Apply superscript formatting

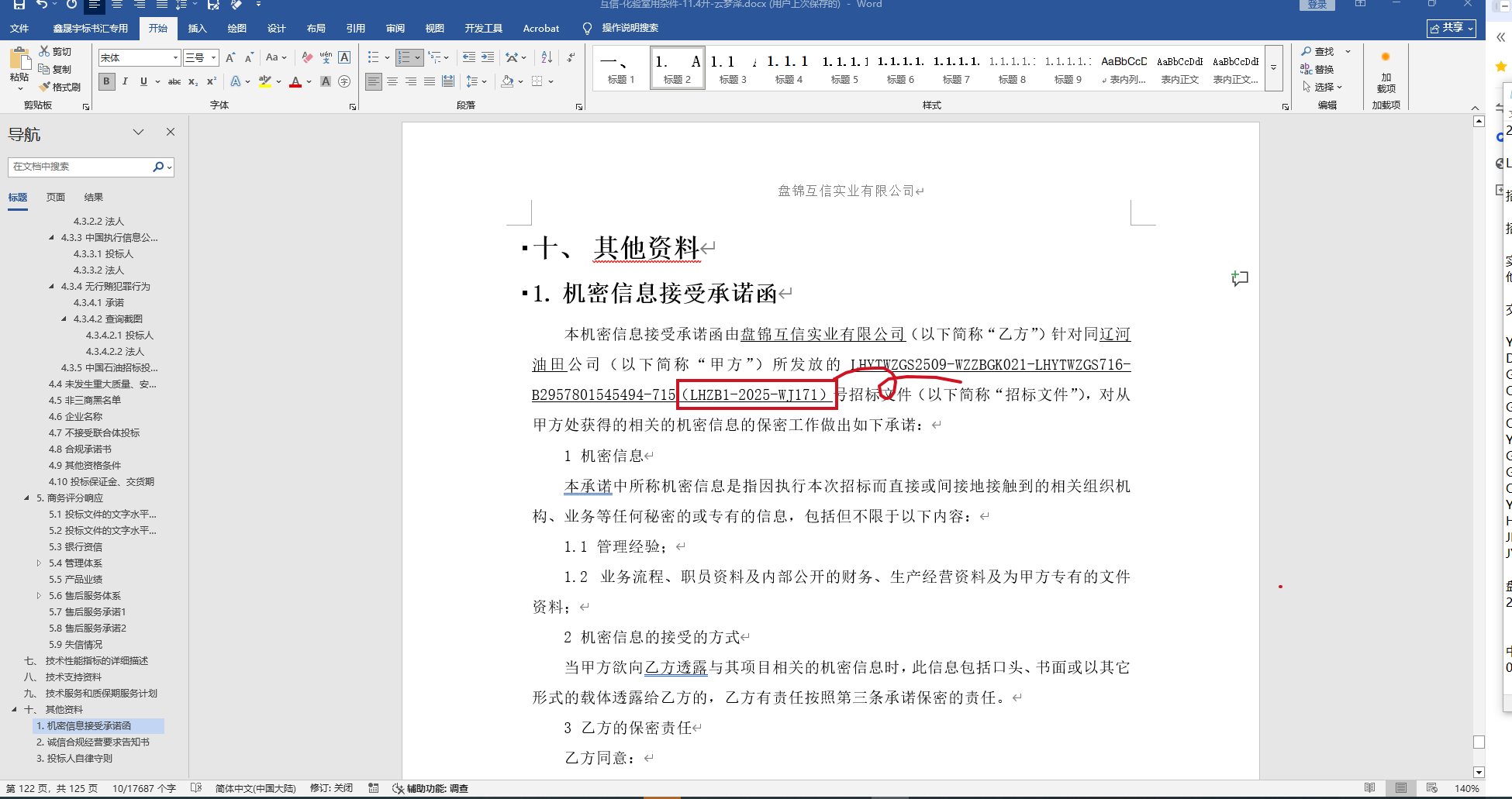point(211,81)
